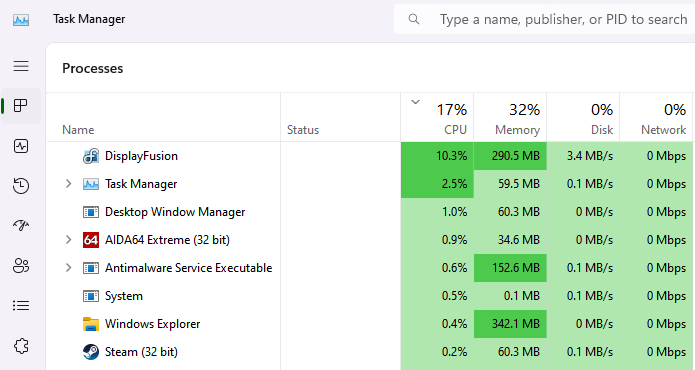Expand the Task Manager process group

point(68,183)
